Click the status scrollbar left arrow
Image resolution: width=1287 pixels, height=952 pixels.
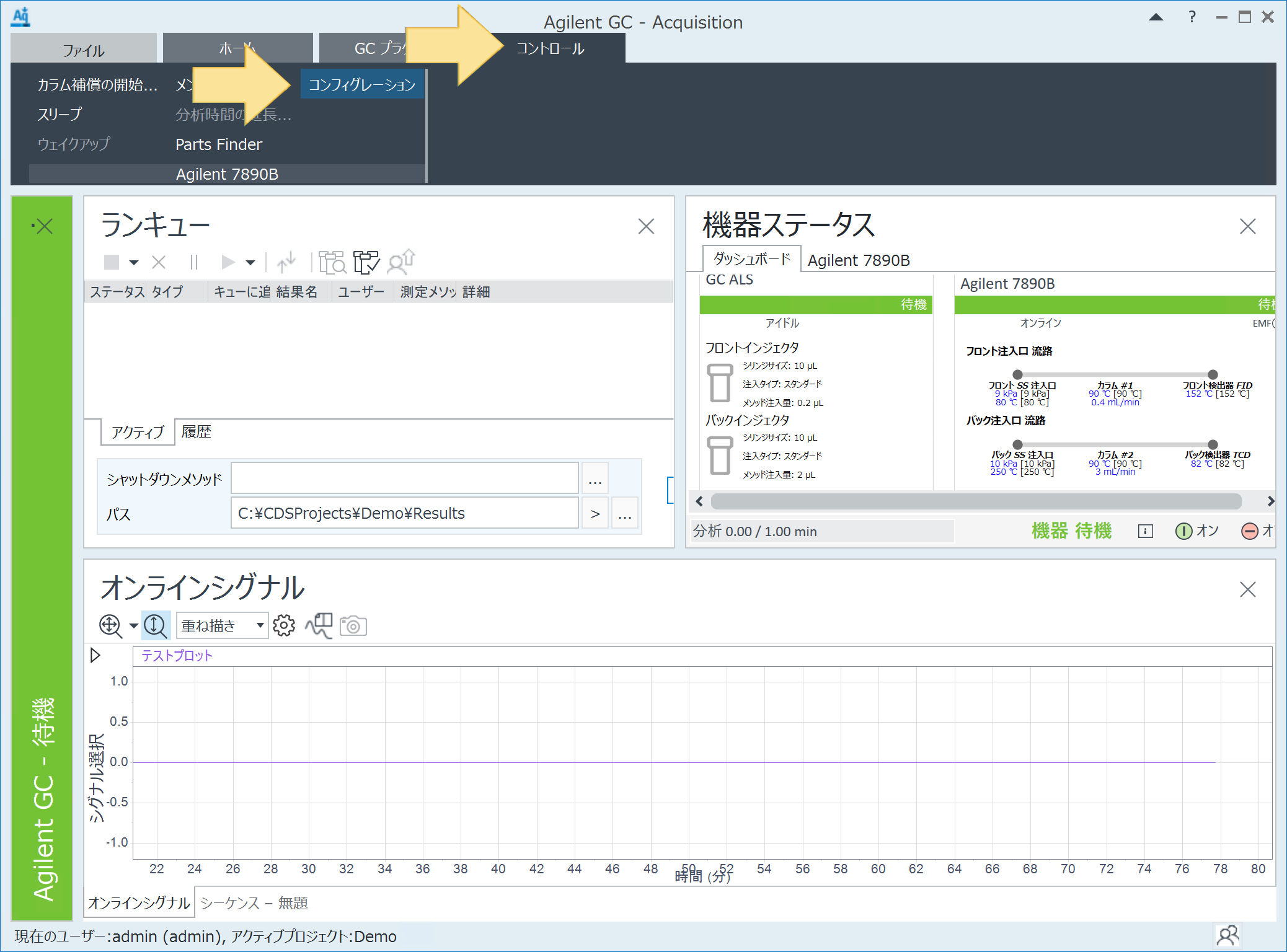[700, 501]
